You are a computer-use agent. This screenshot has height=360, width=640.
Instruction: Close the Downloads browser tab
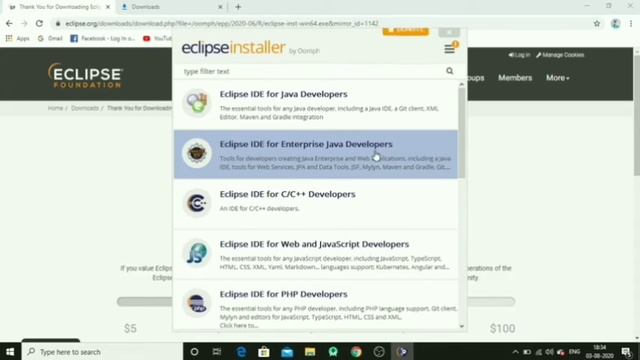coord(220,7)
